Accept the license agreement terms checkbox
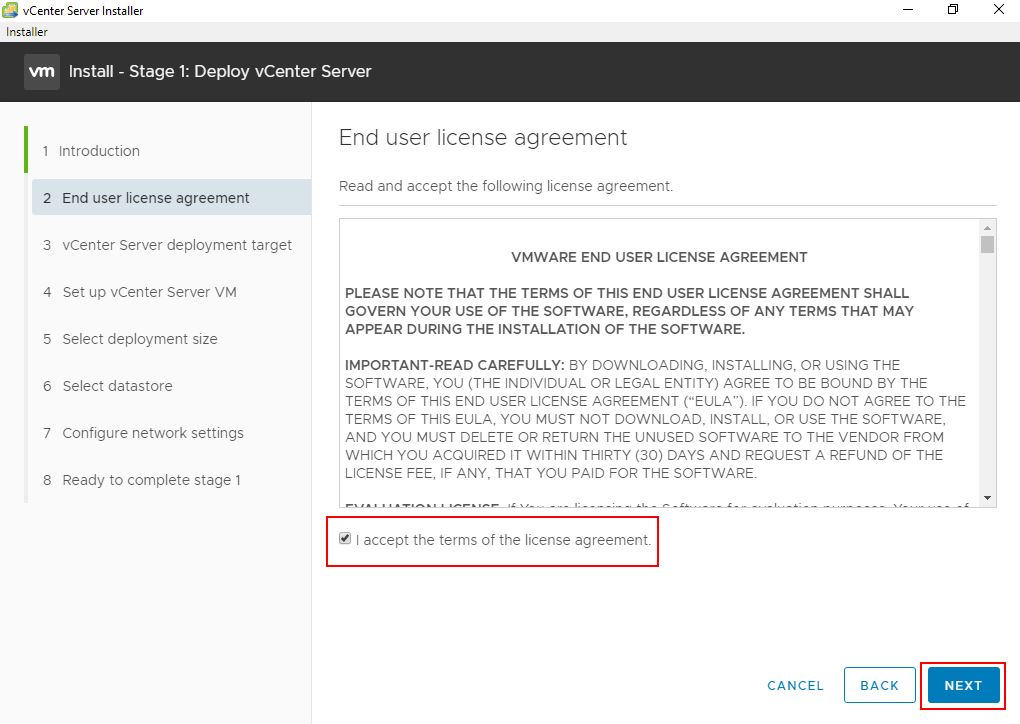 pyautogui.click(x=345, y=538)
